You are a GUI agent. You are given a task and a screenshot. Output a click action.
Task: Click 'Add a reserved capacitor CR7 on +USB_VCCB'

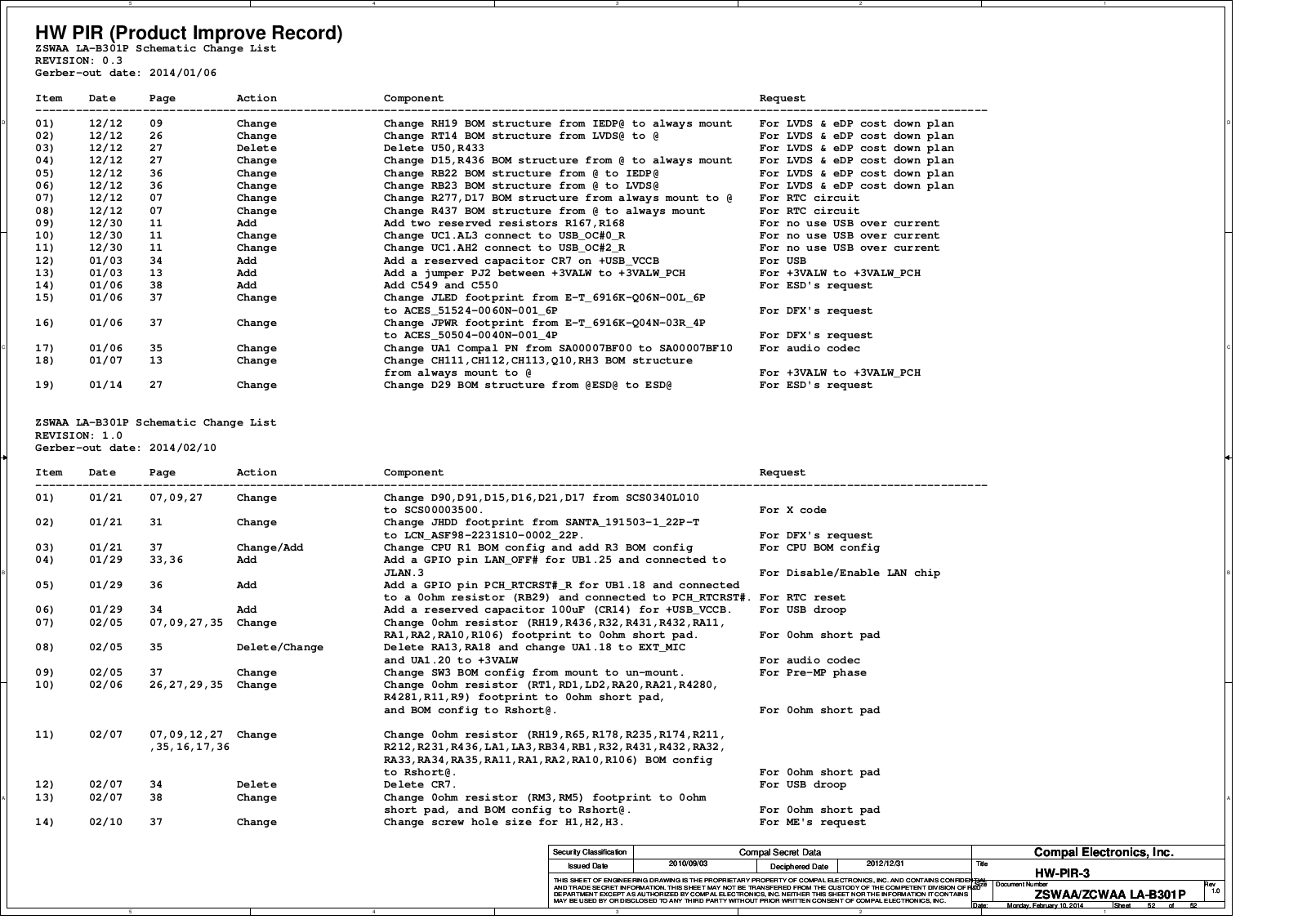click(x=521, y=261)
